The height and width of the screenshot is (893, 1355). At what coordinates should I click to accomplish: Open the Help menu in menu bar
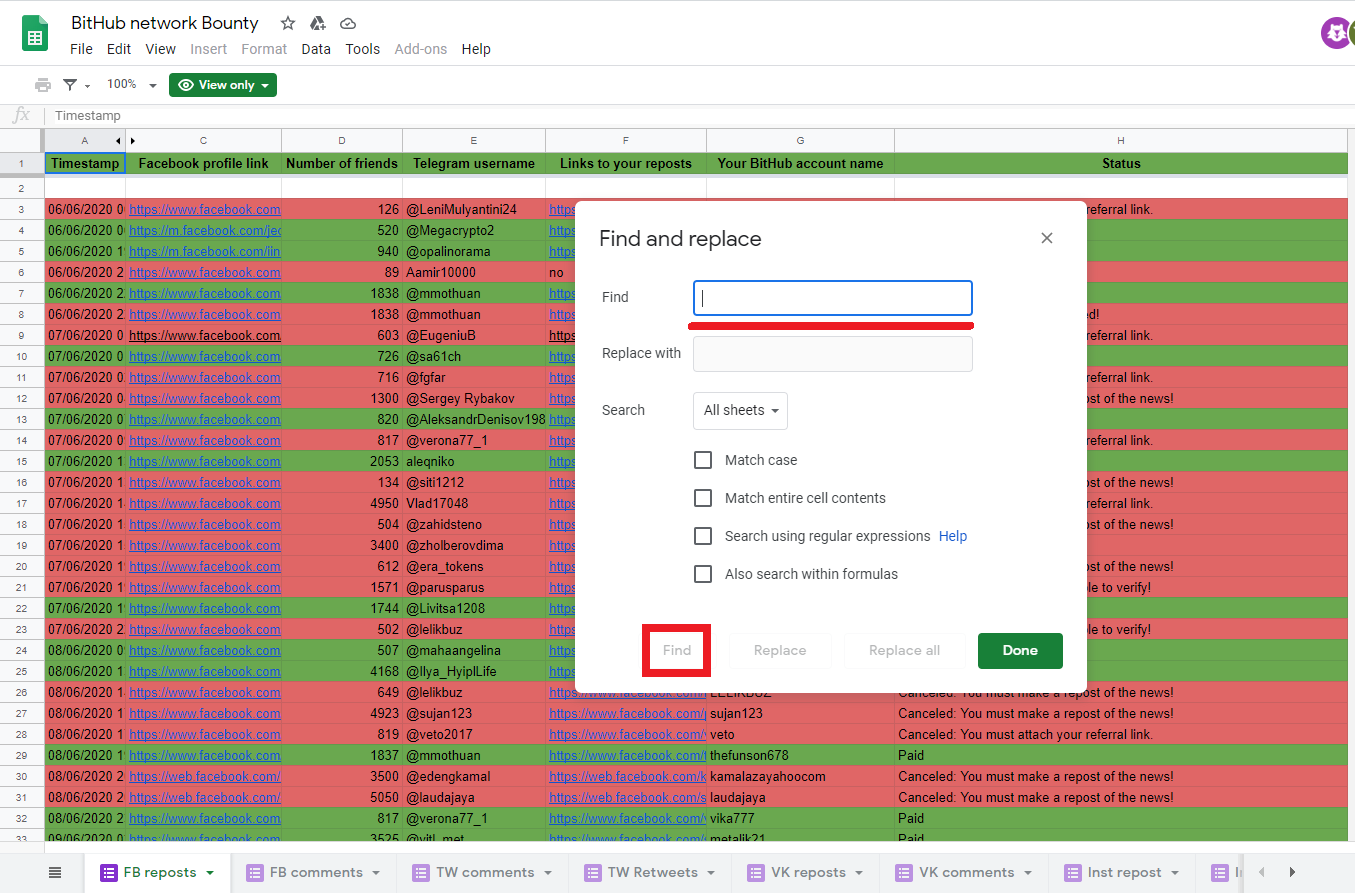(476, 49)
